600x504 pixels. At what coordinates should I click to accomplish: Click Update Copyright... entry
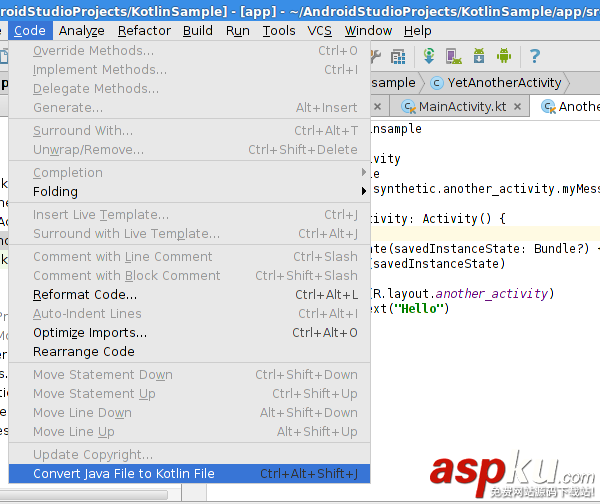pyautogui.click(x=189, y=455)
